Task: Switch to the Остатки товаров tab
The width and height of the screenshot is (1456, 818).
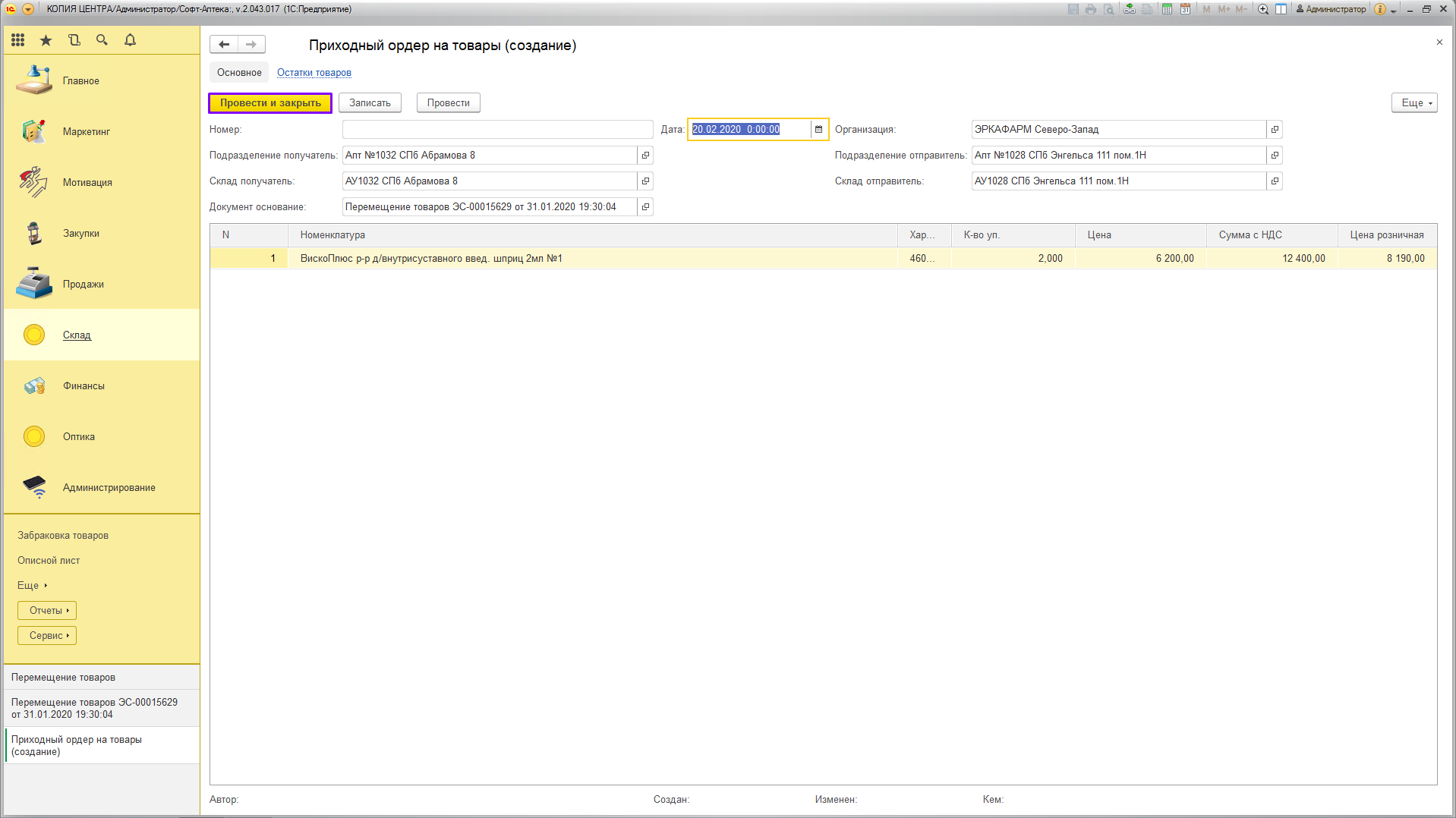Action: 314,73
